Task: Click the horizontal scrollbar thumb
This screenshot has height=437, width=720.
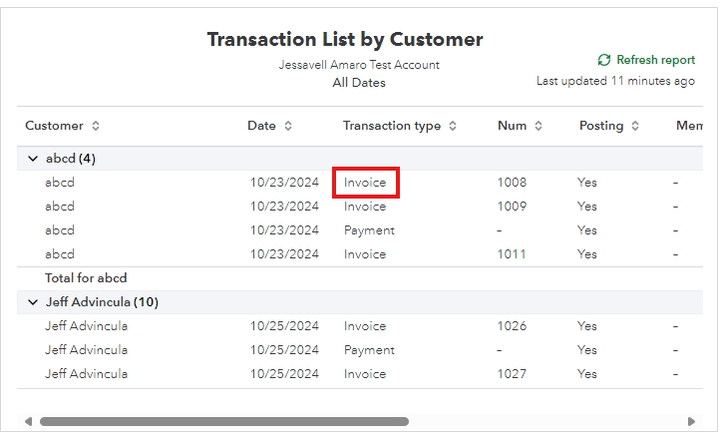Action: coord(224,421)
